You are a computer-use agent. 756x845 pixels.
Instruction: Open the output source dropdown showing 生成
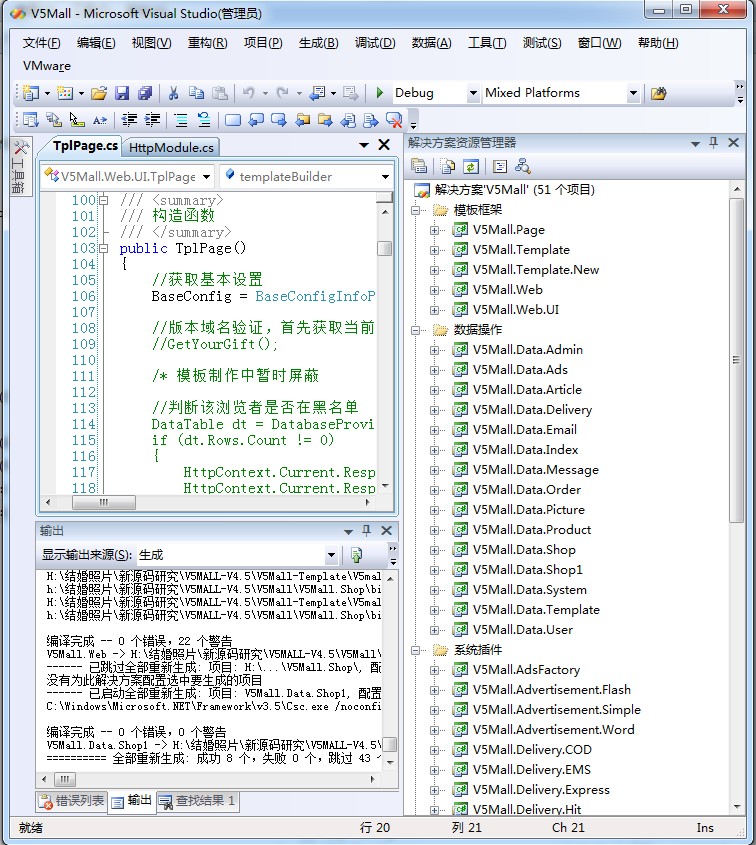tap(331, 555)
